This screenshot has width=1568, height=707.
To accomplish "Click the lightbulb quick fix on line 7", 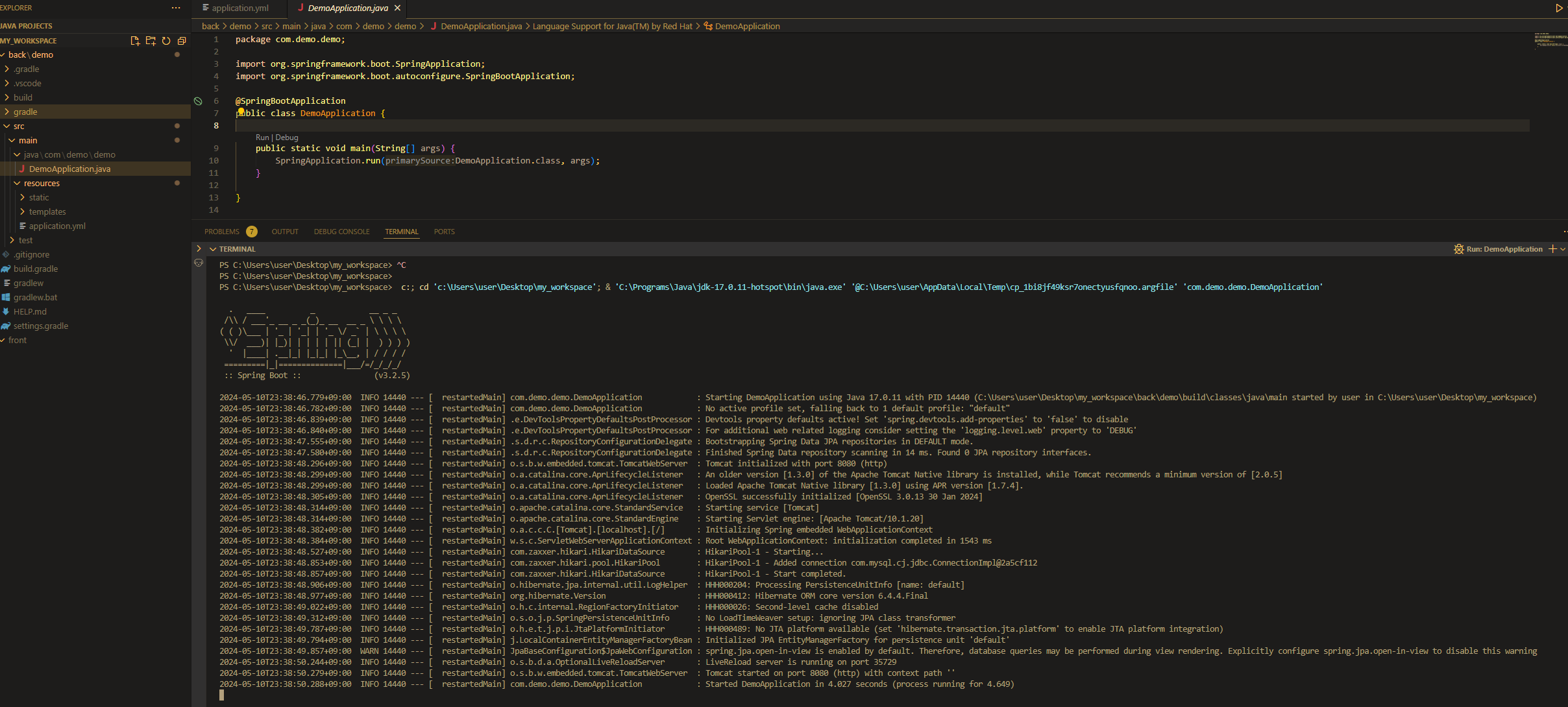I will (241, 112).
